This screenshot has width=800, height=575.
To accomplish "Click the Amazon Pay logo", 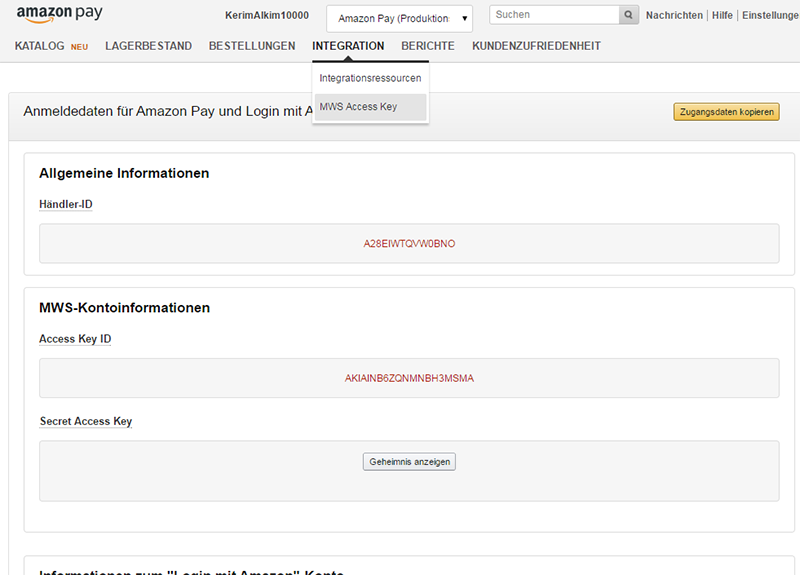I will tap(59, 14).
